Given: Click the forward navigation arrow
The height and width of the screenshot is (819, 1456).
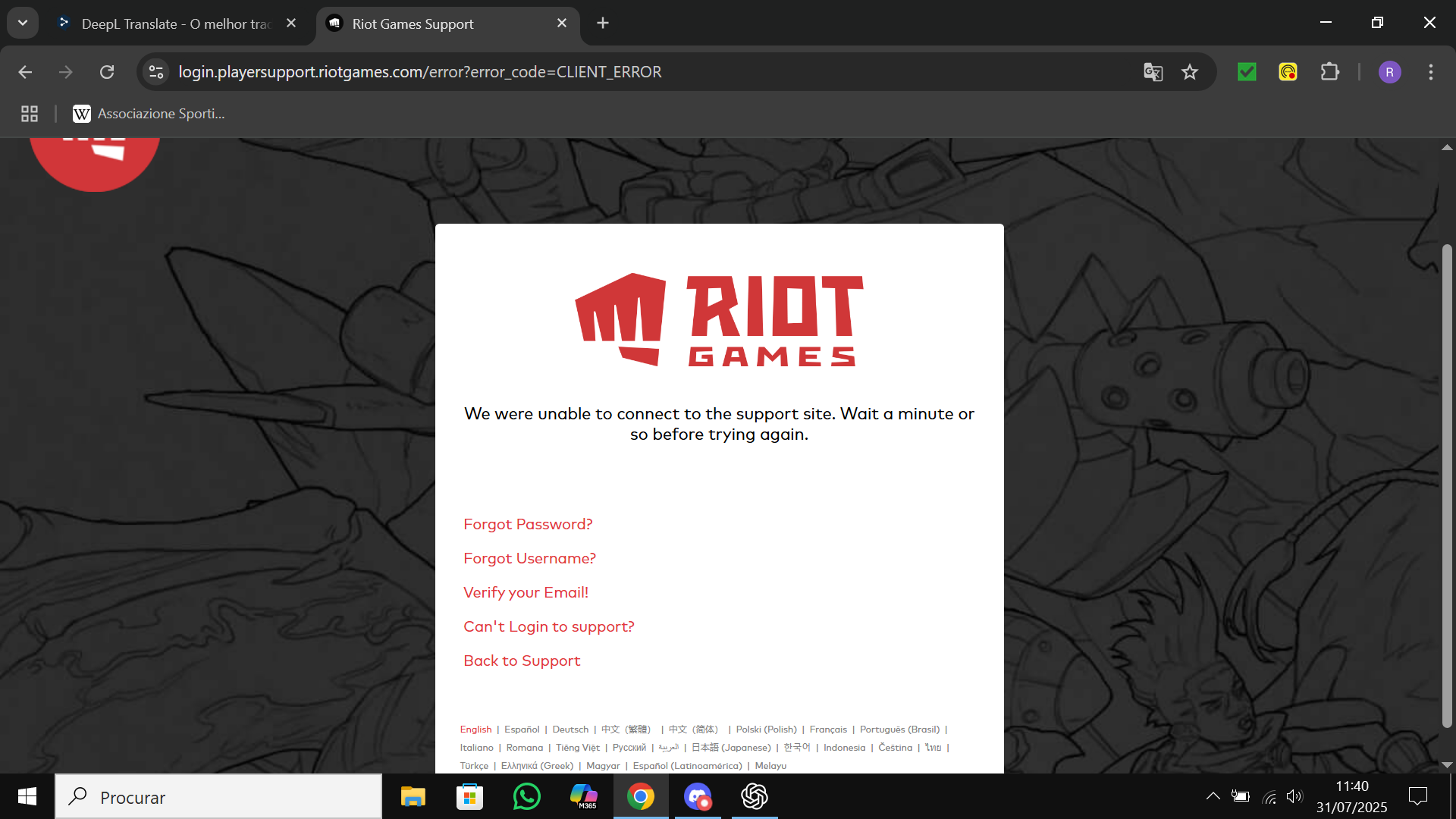Looking at the screenshot, I should coord(66,72).
